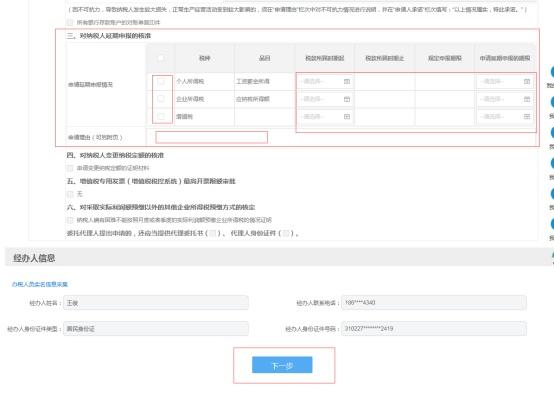The image size is (554, 394).
Task: Click the 经办人联系电话 field
Action: (x=434, y=303)
